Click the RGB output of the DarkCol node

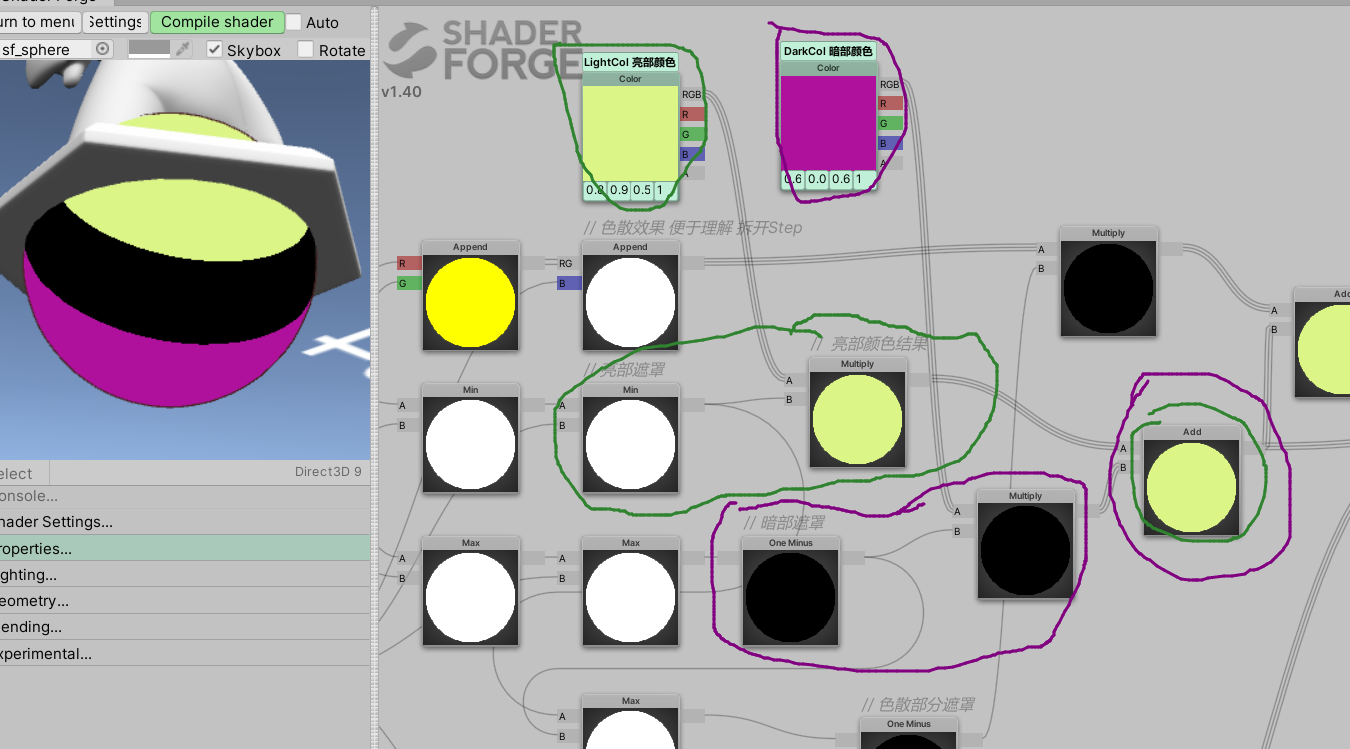(x=890, y=84)
